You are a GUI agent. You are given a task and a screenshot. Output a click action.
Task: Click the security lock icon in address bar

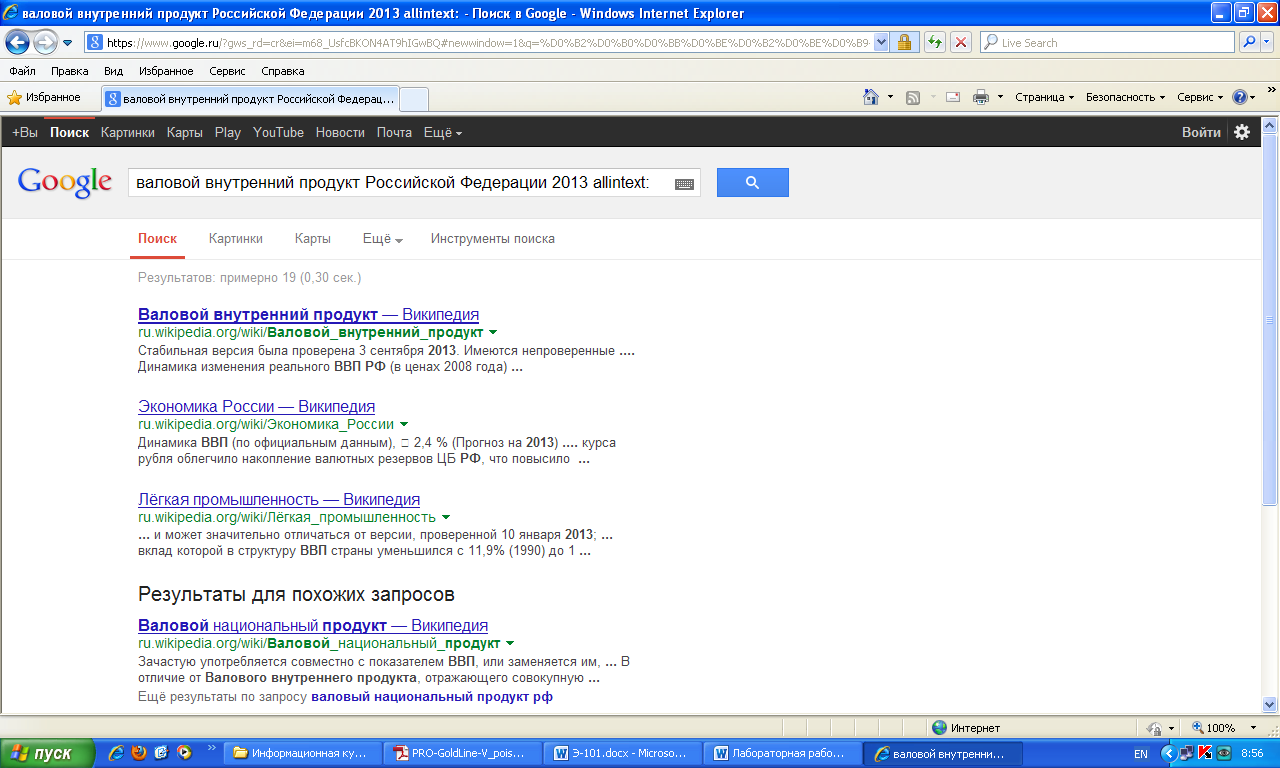[904, 43]
